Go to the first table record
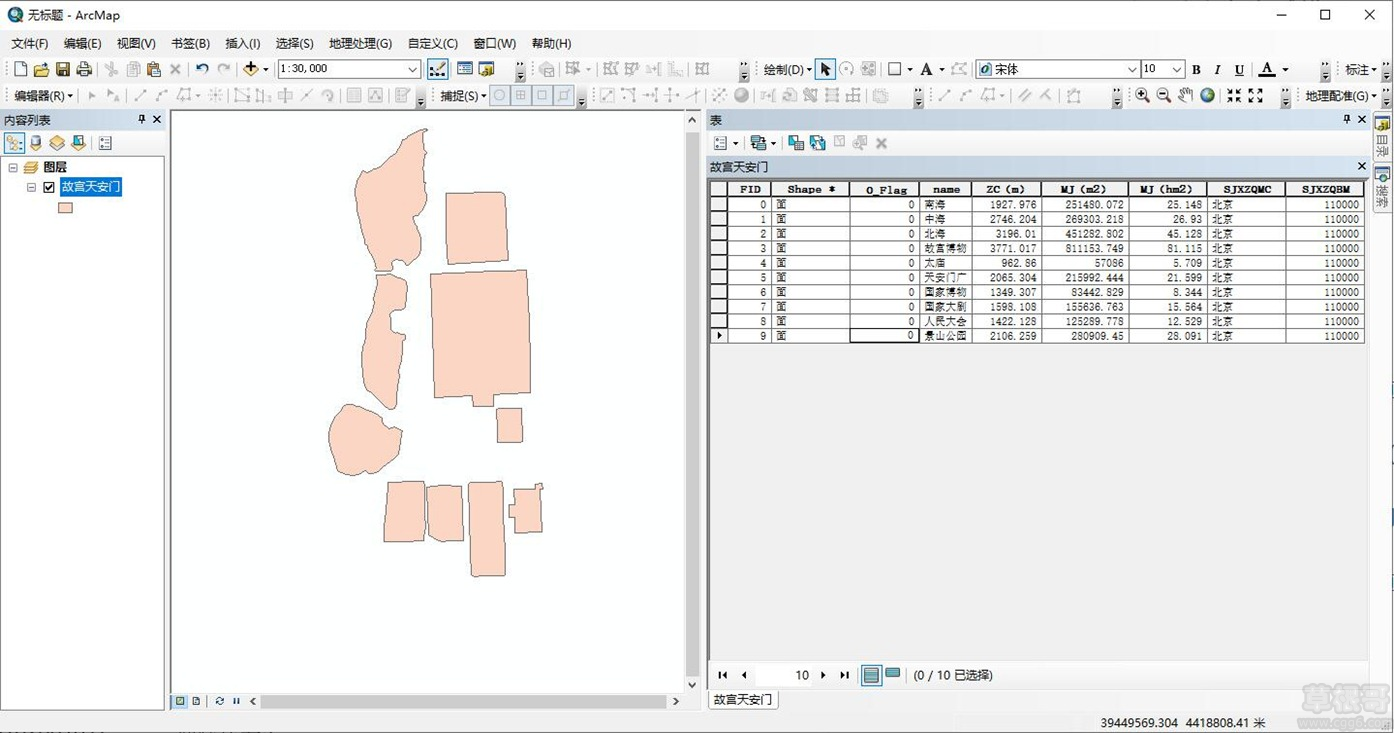This screenshot has height=733, width=1394. (x=723, y=675)
